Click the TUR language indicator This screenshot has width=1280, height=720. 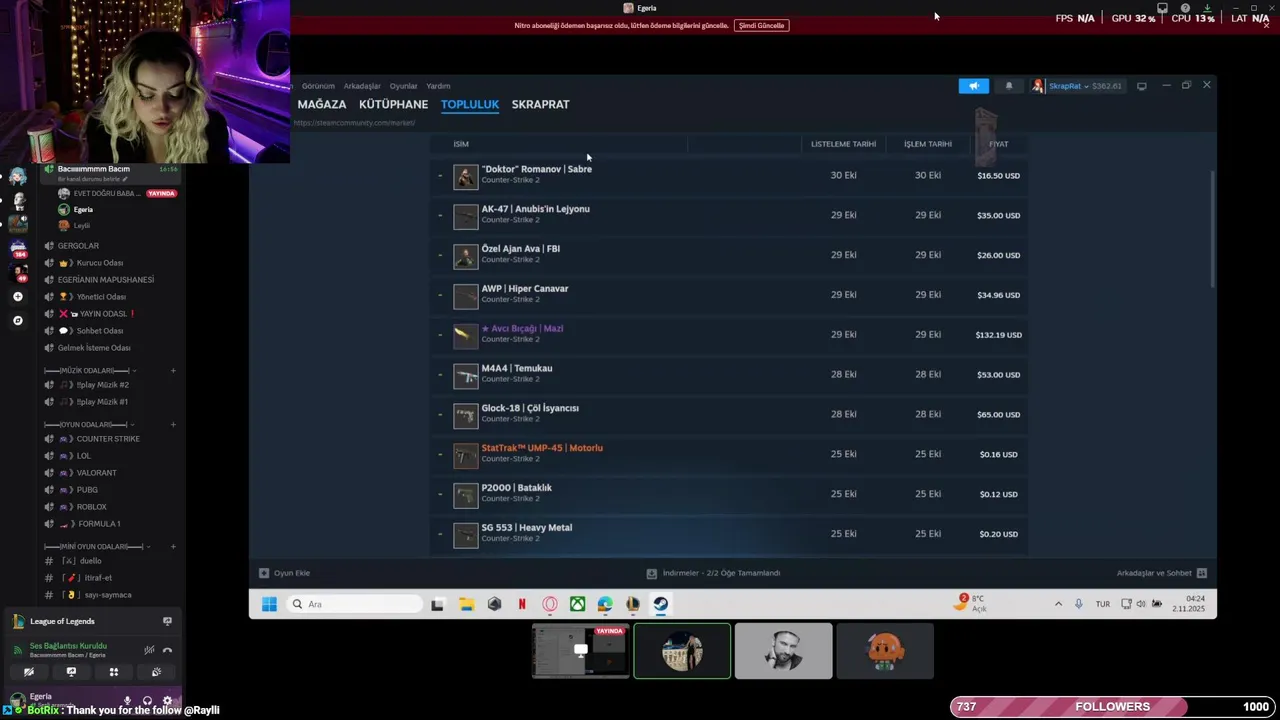1103,604
